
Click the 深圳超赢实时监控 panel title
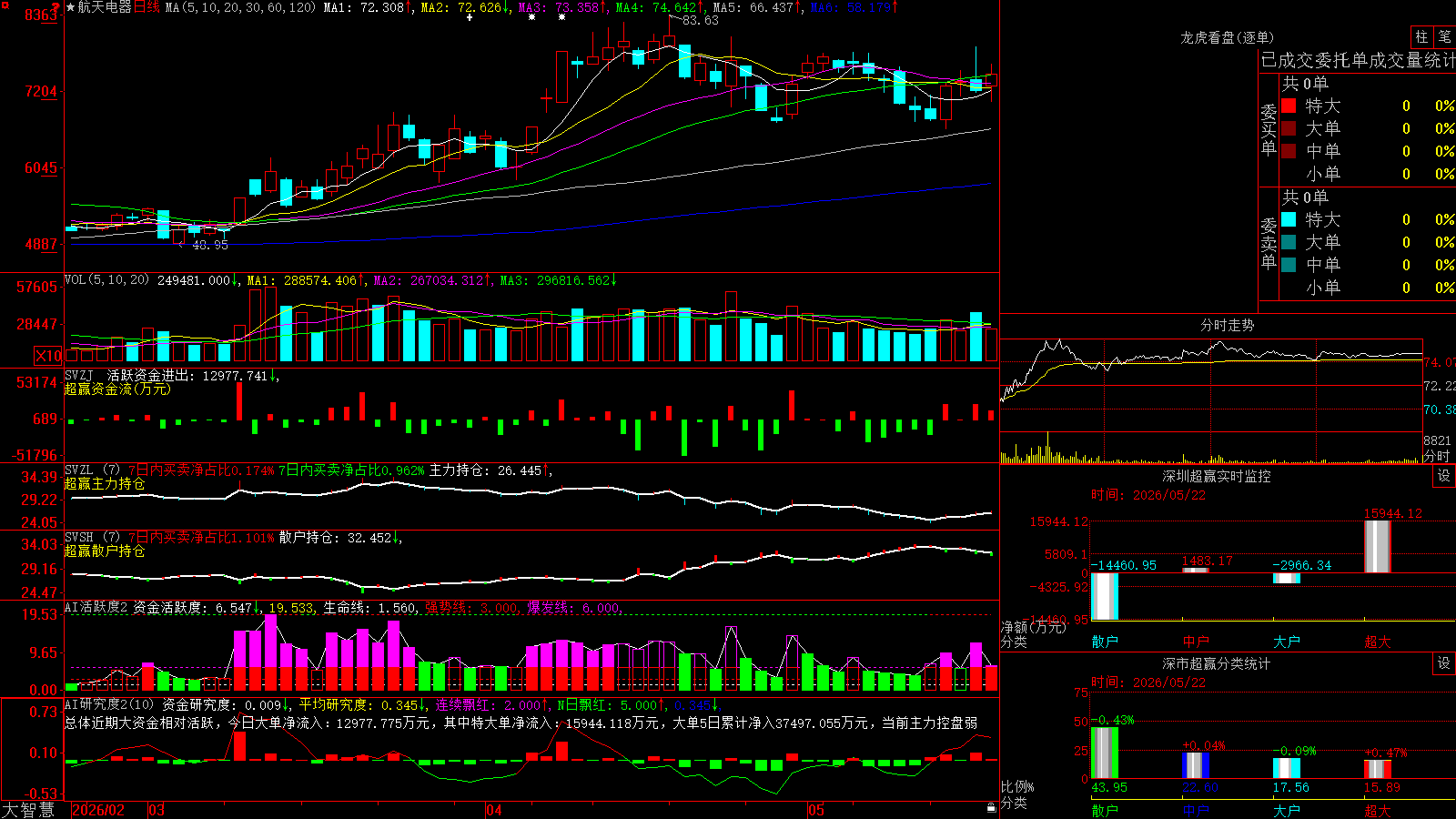click(x=1216, y=476)
